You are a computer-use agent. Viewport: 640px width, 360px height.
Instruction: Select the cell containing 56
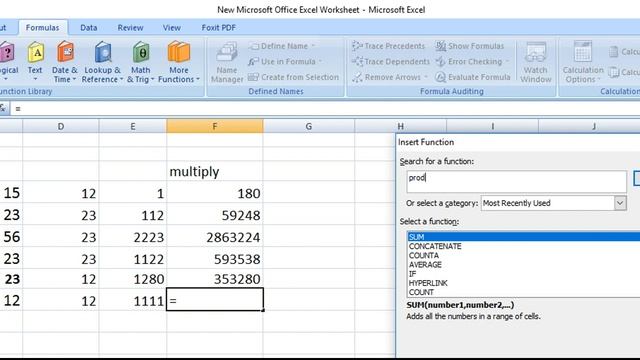coord(11,236)
